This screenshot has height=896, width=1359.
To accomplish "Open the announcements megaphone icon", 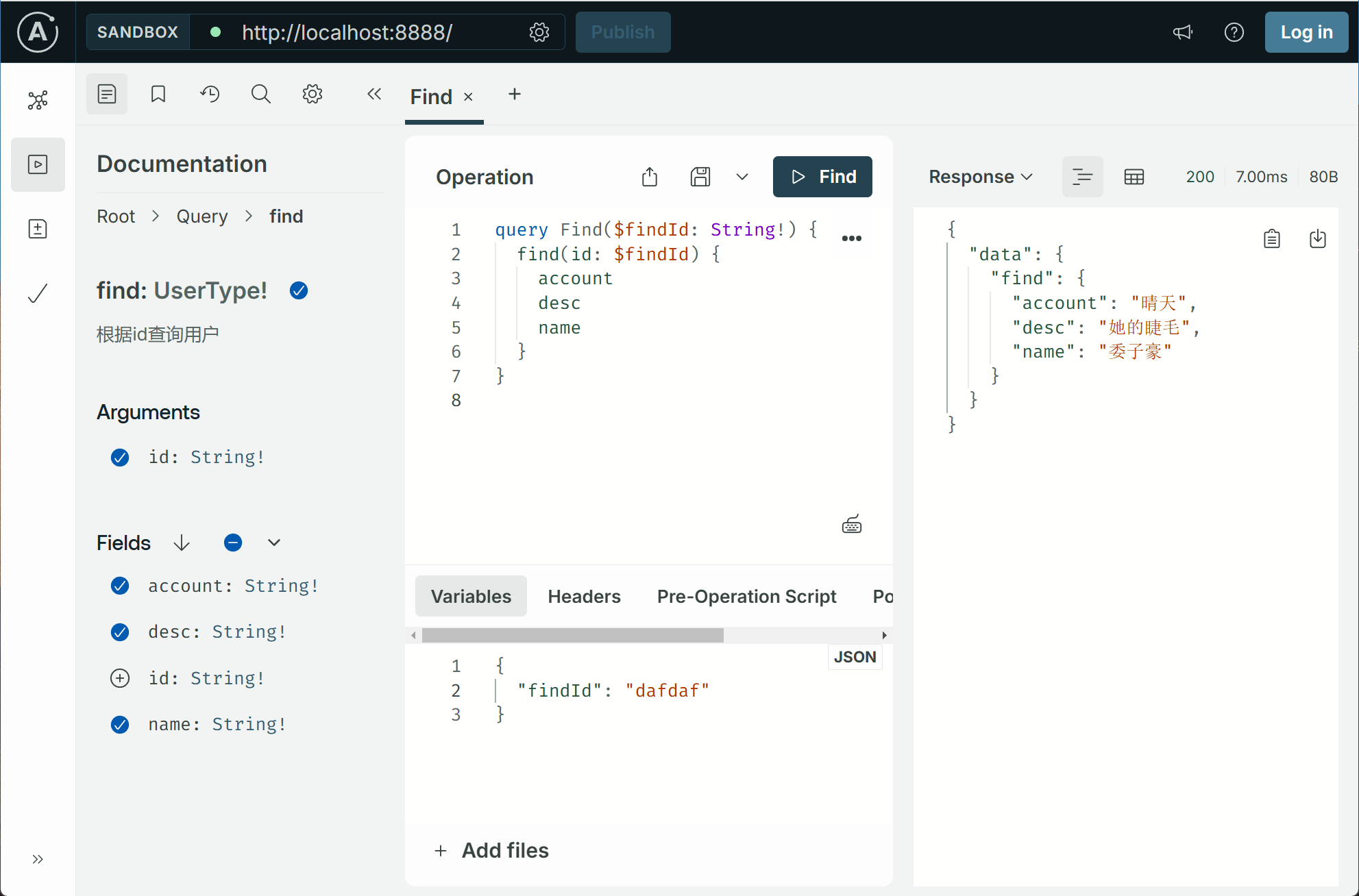I will (x=1183, y=32).
